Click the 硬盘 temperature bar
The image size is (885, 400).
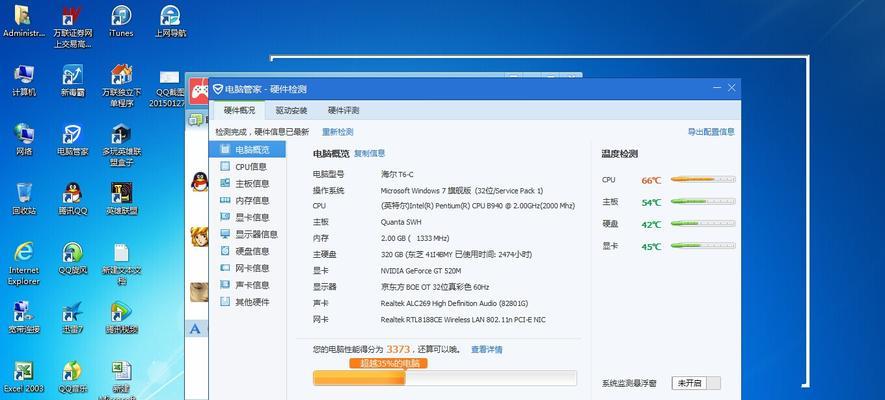point(703,223)
